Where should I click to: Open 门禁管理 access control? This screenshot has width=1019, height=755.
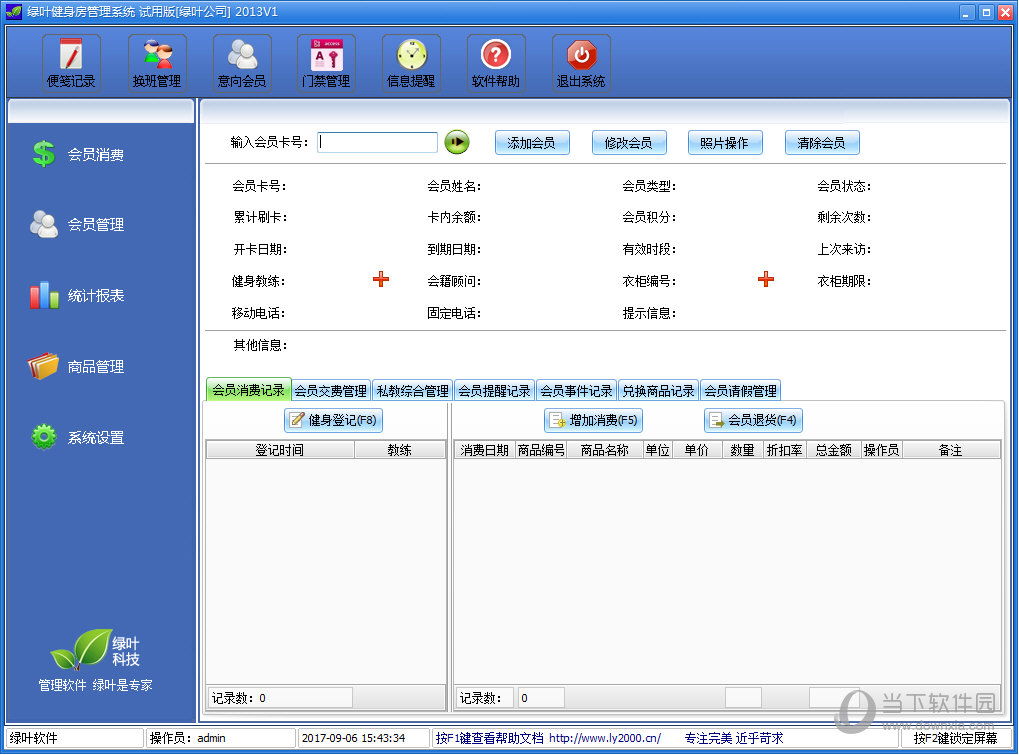click(326, 62)
